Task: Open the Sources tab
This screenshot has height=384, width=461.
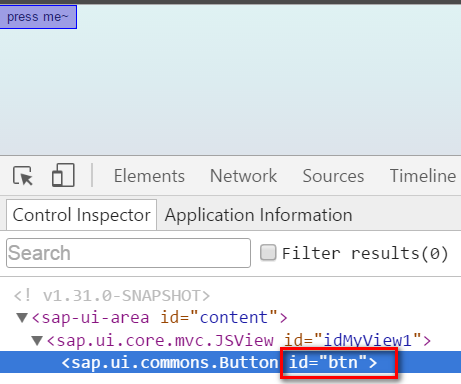Action: (333, 176)
